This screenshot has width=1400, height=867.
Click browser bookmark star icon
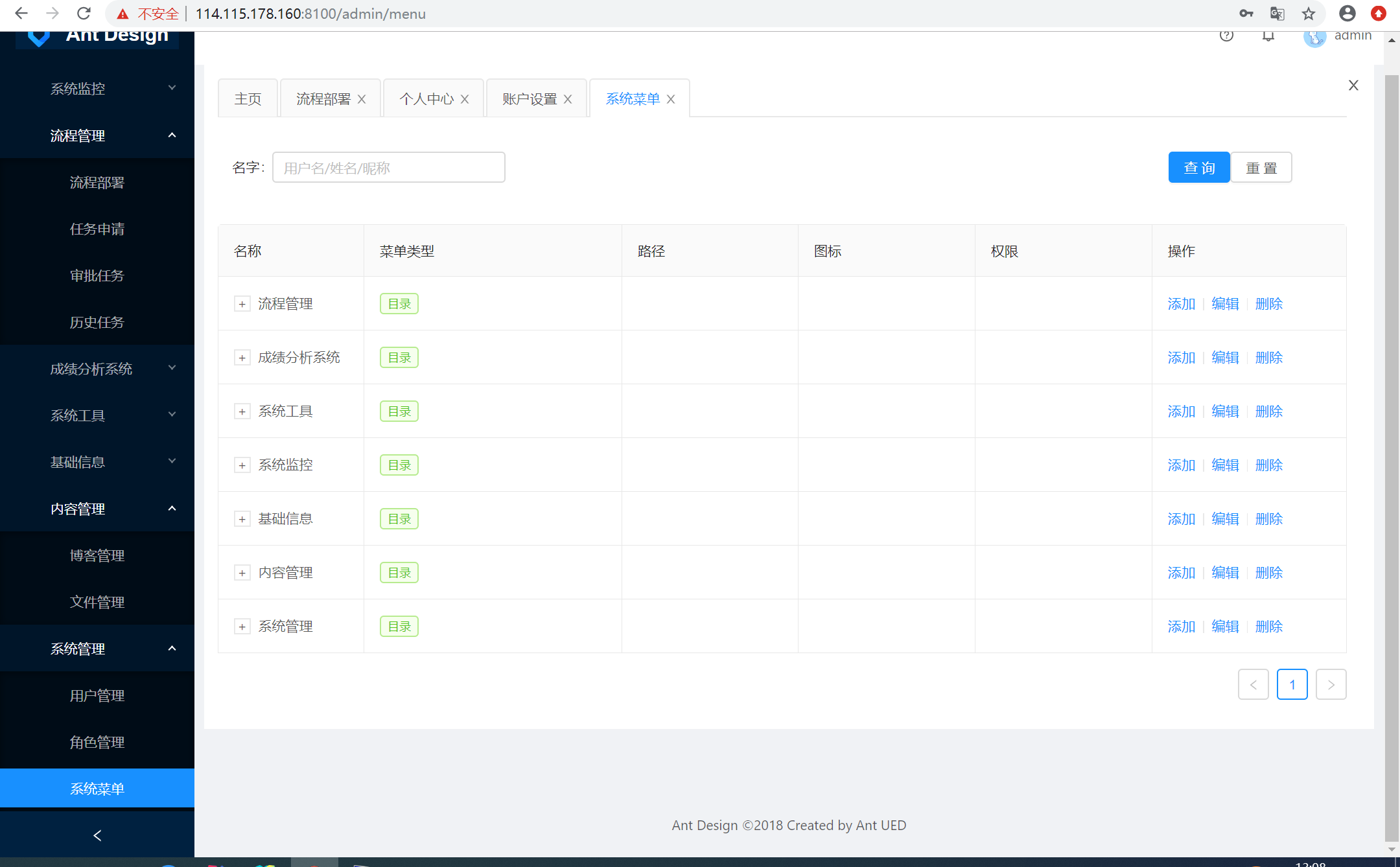(1309, 14)
